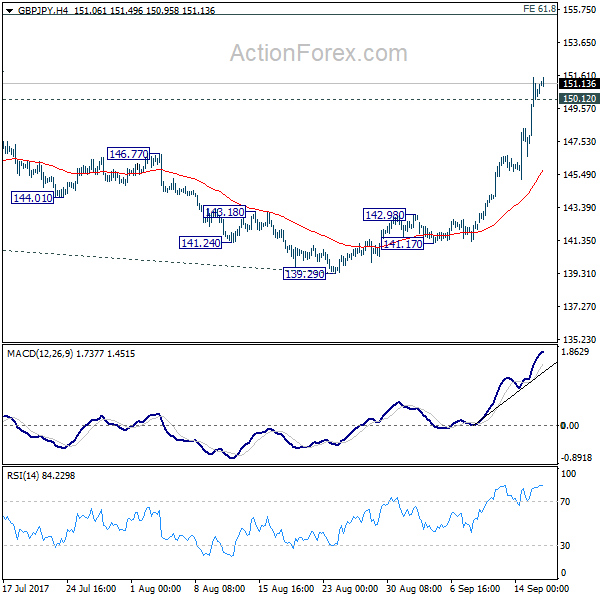Image resolution: width=600 pixels, height=600 pixels.
Task: Select the 23 Aug 00:00 date label
Action: (x=350, y=589)
